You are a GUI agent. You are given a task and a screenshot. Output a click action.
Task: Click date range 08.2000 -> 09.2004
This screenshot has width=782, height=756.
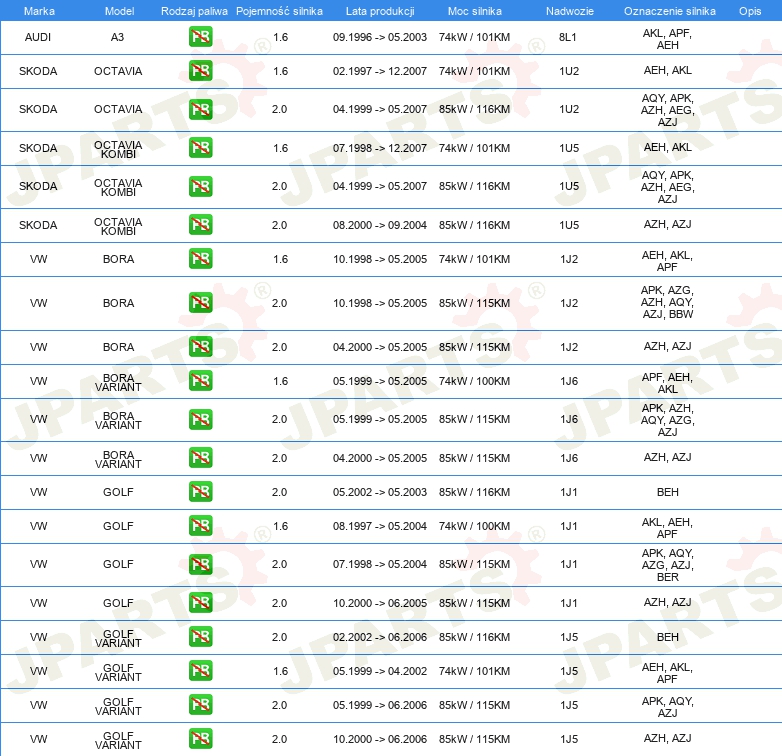point(380,225)
